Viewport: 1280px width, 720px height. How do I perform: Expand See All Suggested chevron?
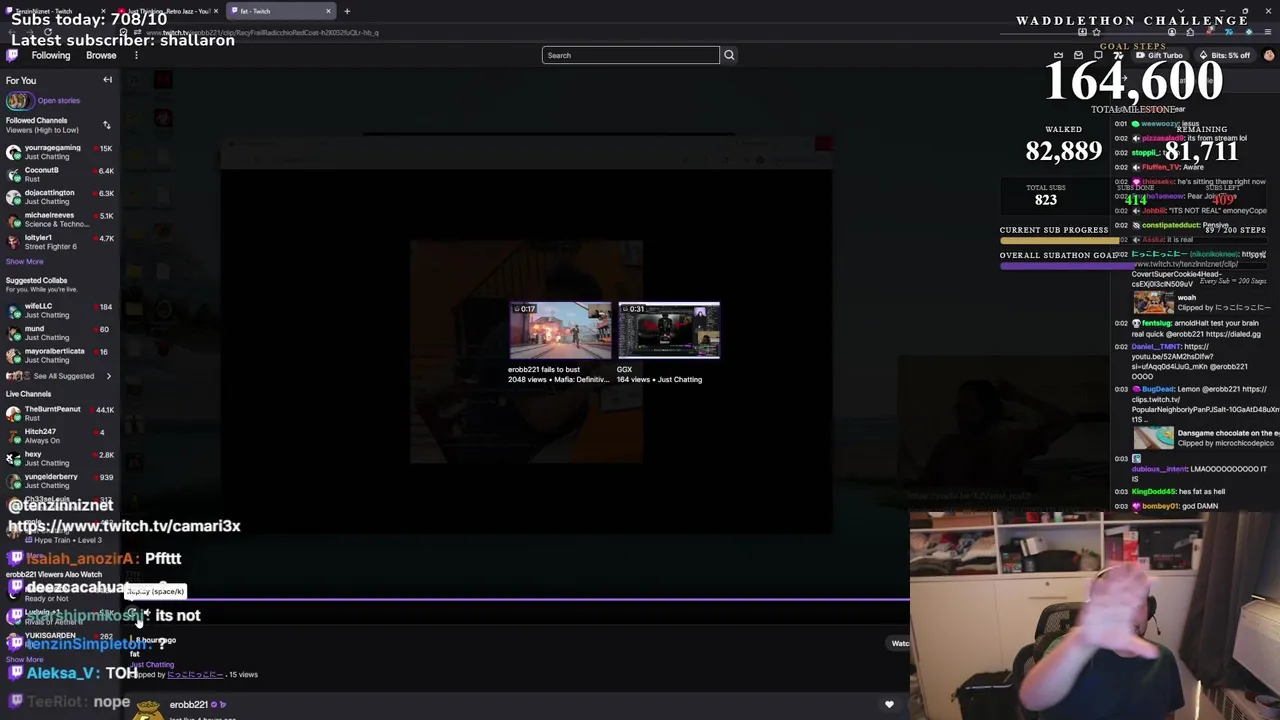point(108,376)
